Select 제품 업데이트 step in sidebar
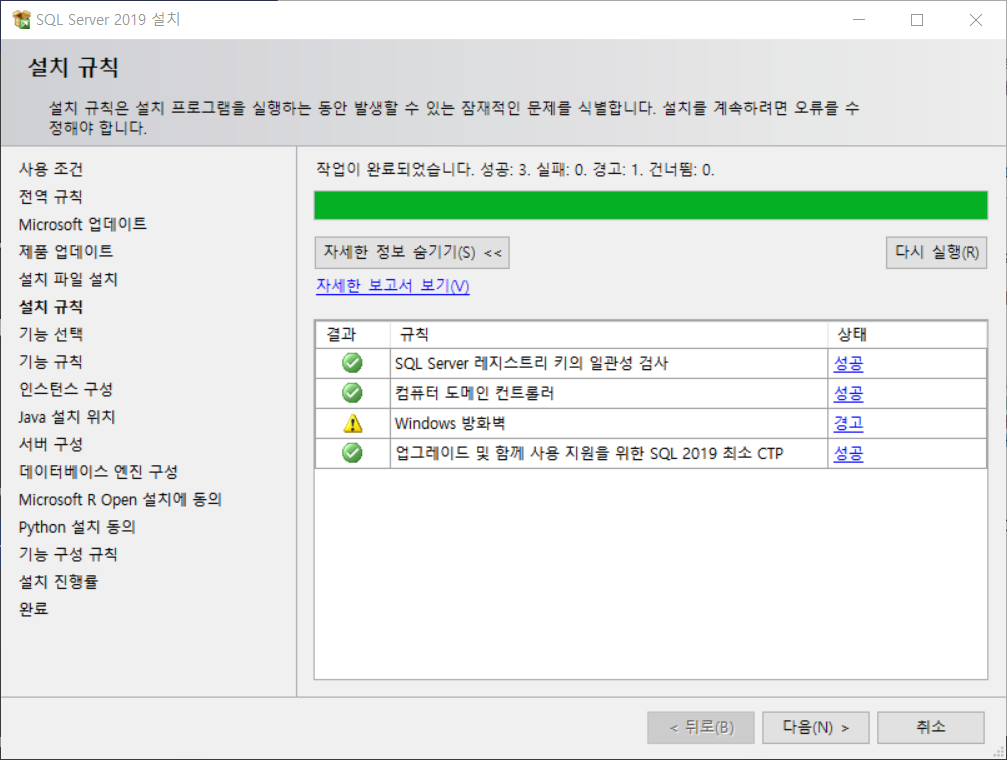Viewport: 1007px width, 760px height. pos(66,251)
